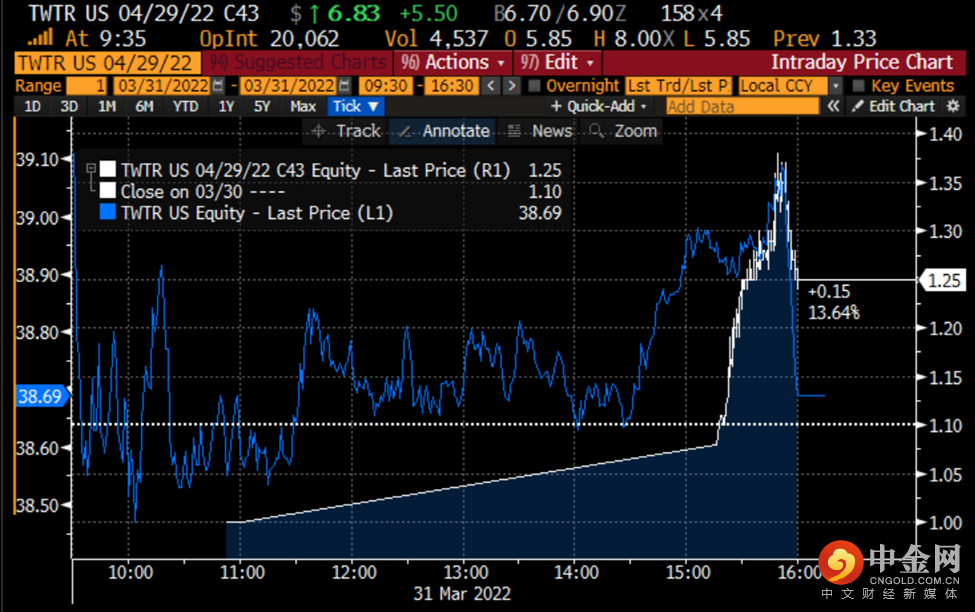Click the legend text 'TWTR US Equity - Last Price (L1)'
The image size is (975, 612).
[257, 213]
